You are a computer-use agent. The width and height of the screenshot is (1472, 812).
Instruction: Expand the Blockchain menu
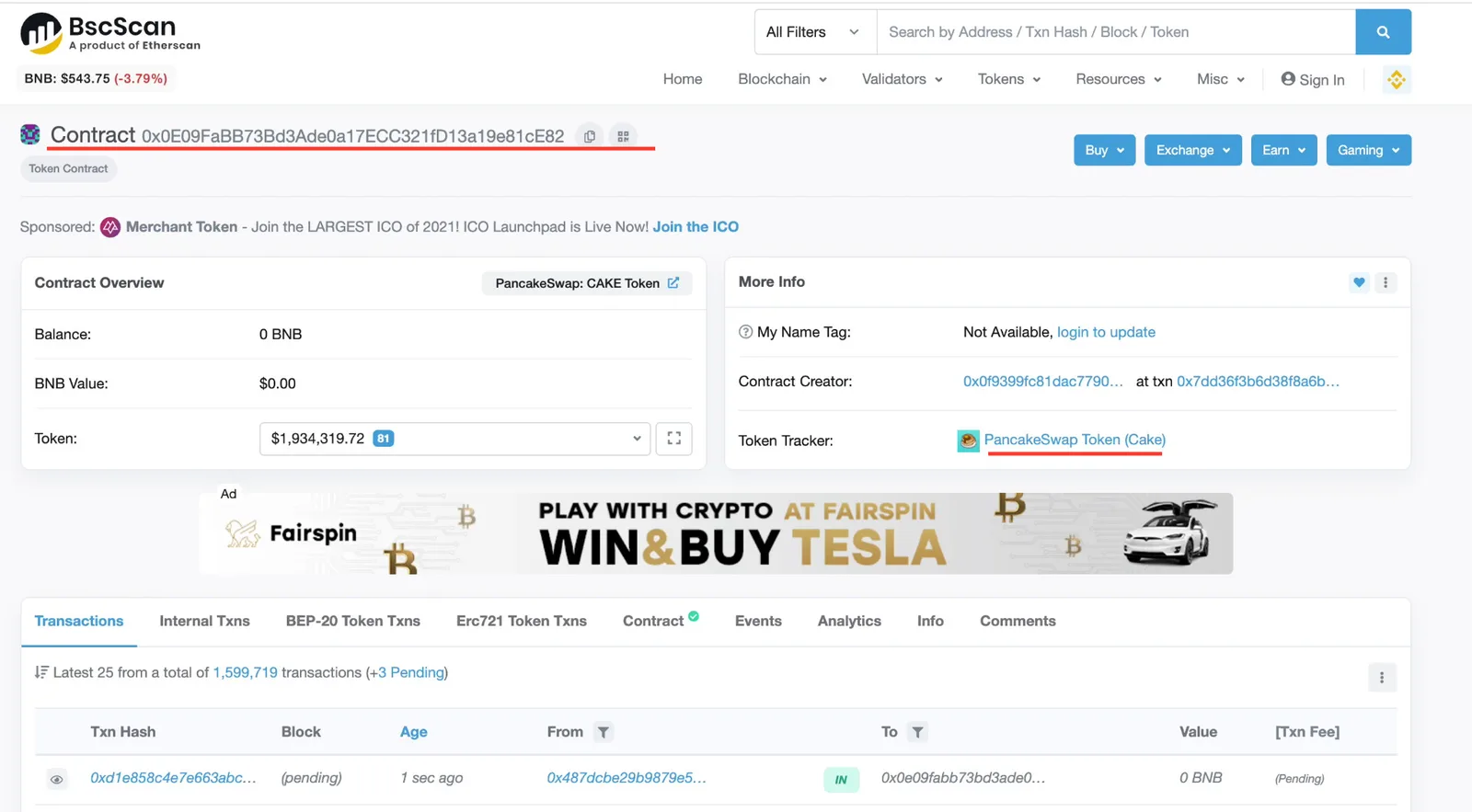(783, 79)
